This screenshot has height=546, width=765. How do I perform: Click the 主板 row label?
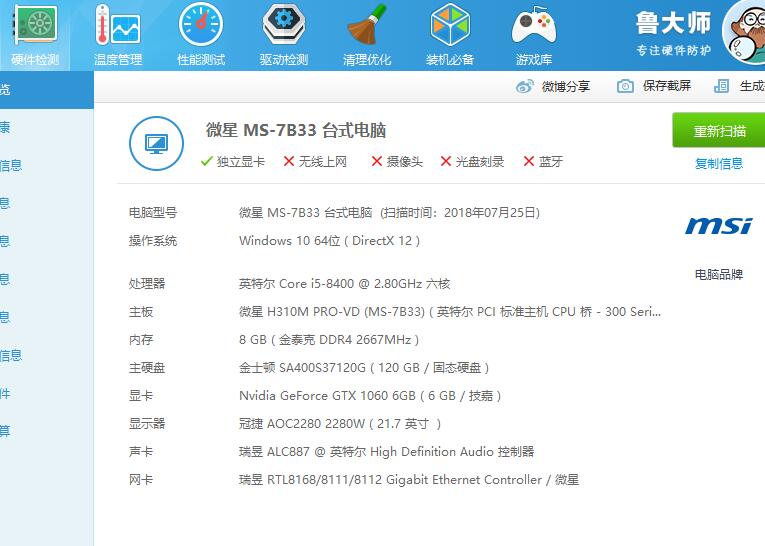click(x=141, y=311)
